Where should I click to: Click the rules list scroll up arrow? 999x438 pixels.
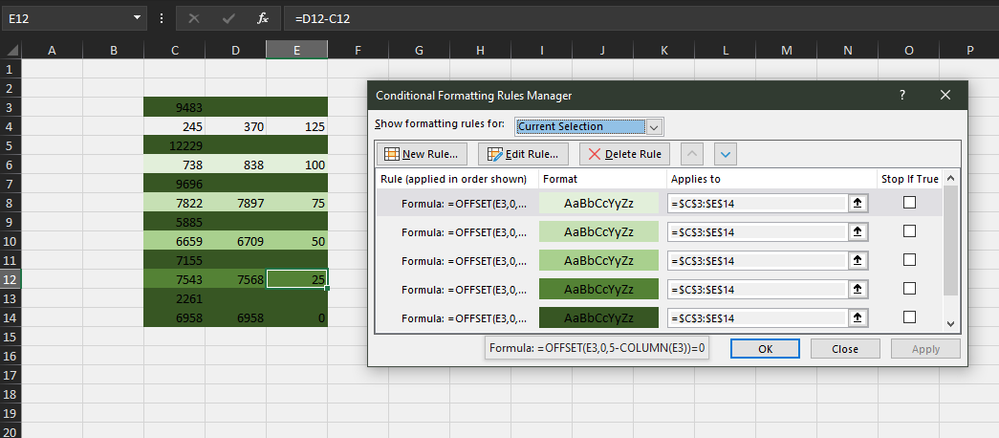click(x=951, y=179)
